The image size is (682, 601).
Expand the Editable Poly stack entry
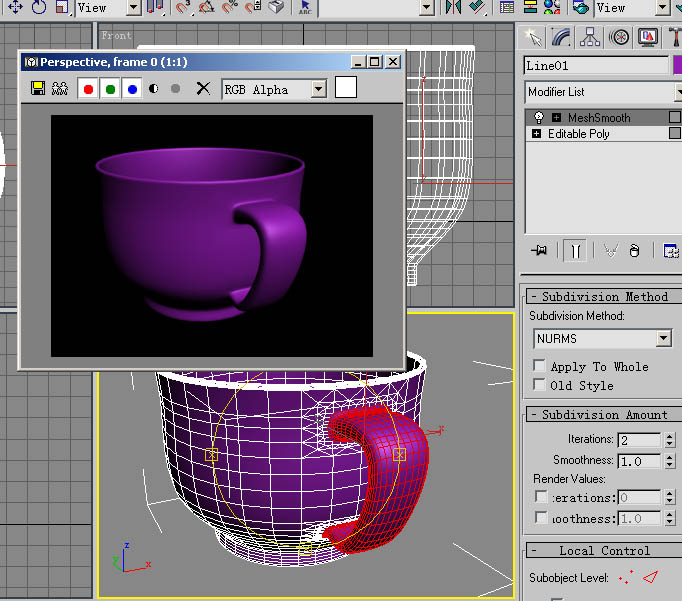pos(536,134)
